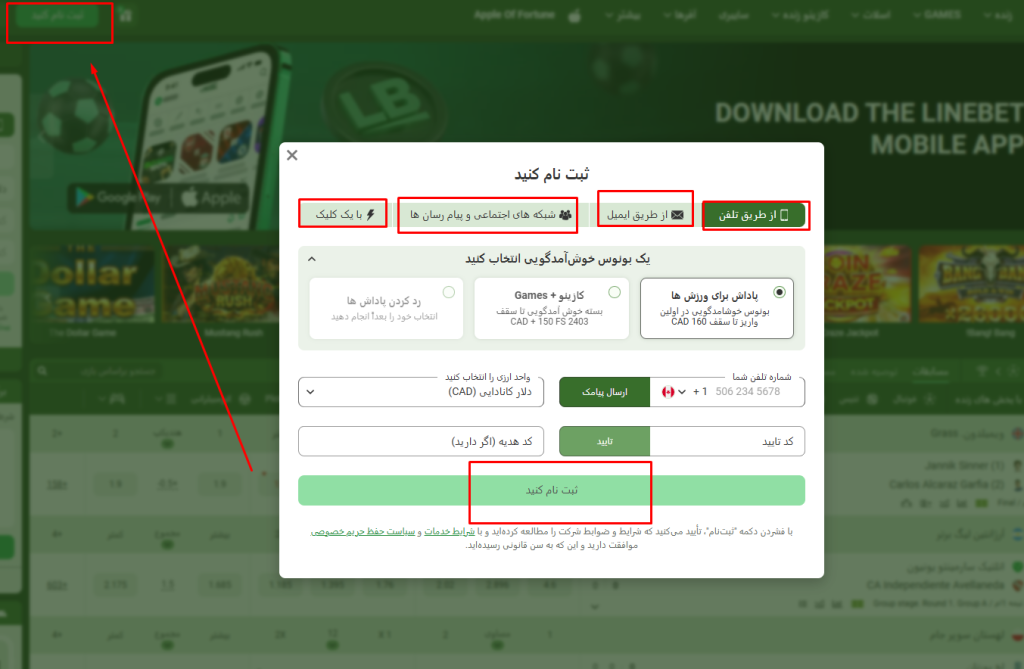Open the country code dropdown arrow
This screenshot has height=669, width=1024.
pyautogui.click(x=682, y=392)
